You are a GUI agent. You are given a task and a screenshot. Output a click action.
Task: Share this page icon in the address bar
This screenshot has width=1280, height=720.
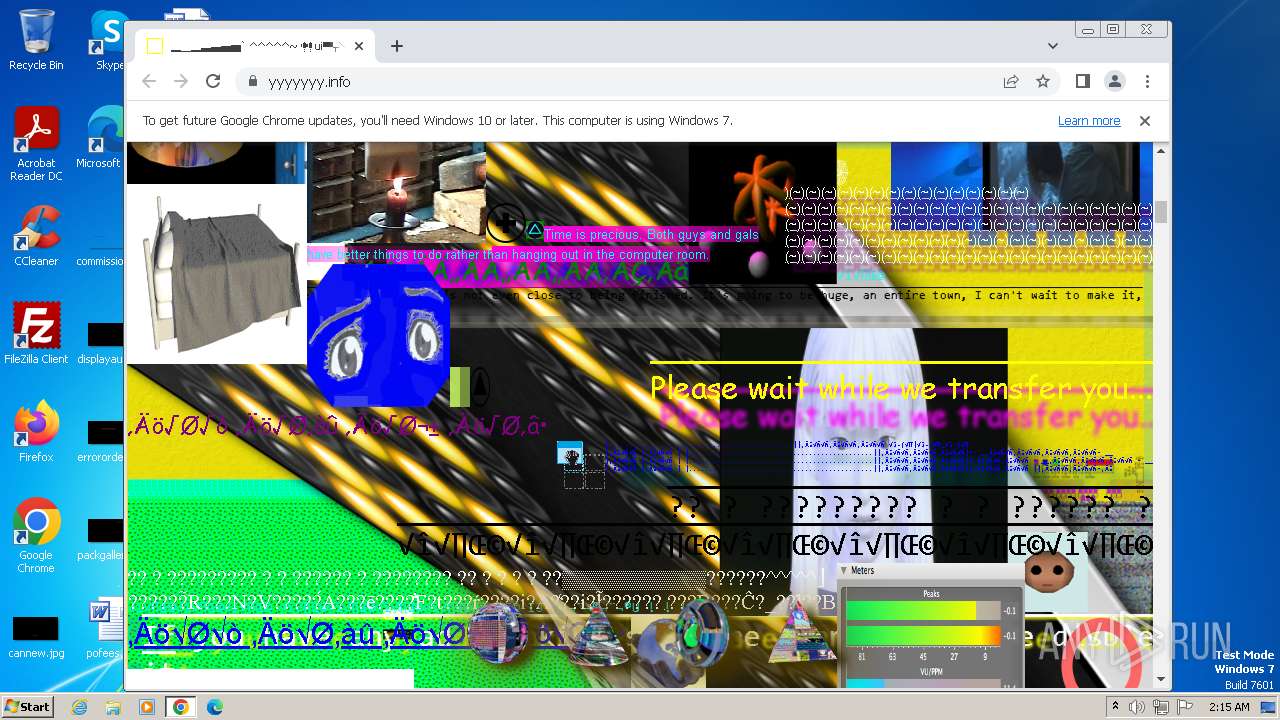[x=1011, y=81]
